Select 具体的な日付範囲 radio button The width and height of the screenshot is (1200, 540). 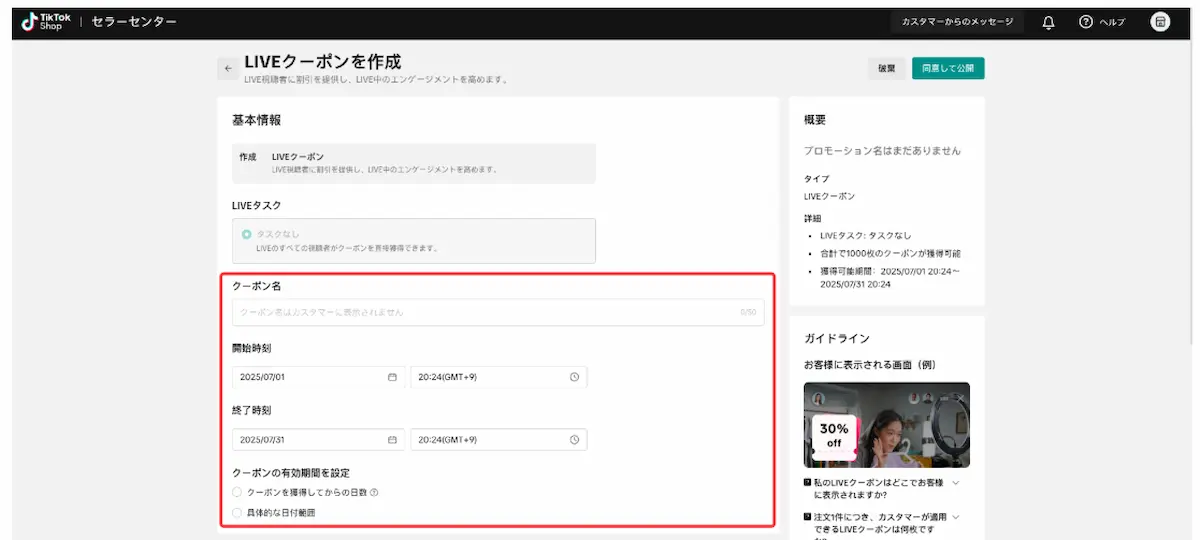237,512
